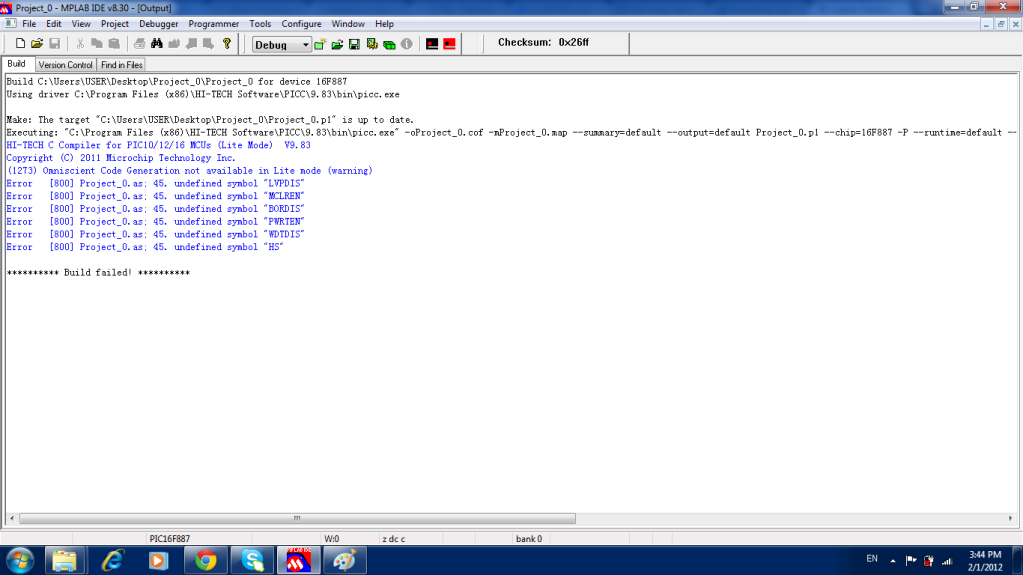Click the undefined symbol "MCLREN" error line
This screenshot has height=575, width=1023.
[155, 196]
